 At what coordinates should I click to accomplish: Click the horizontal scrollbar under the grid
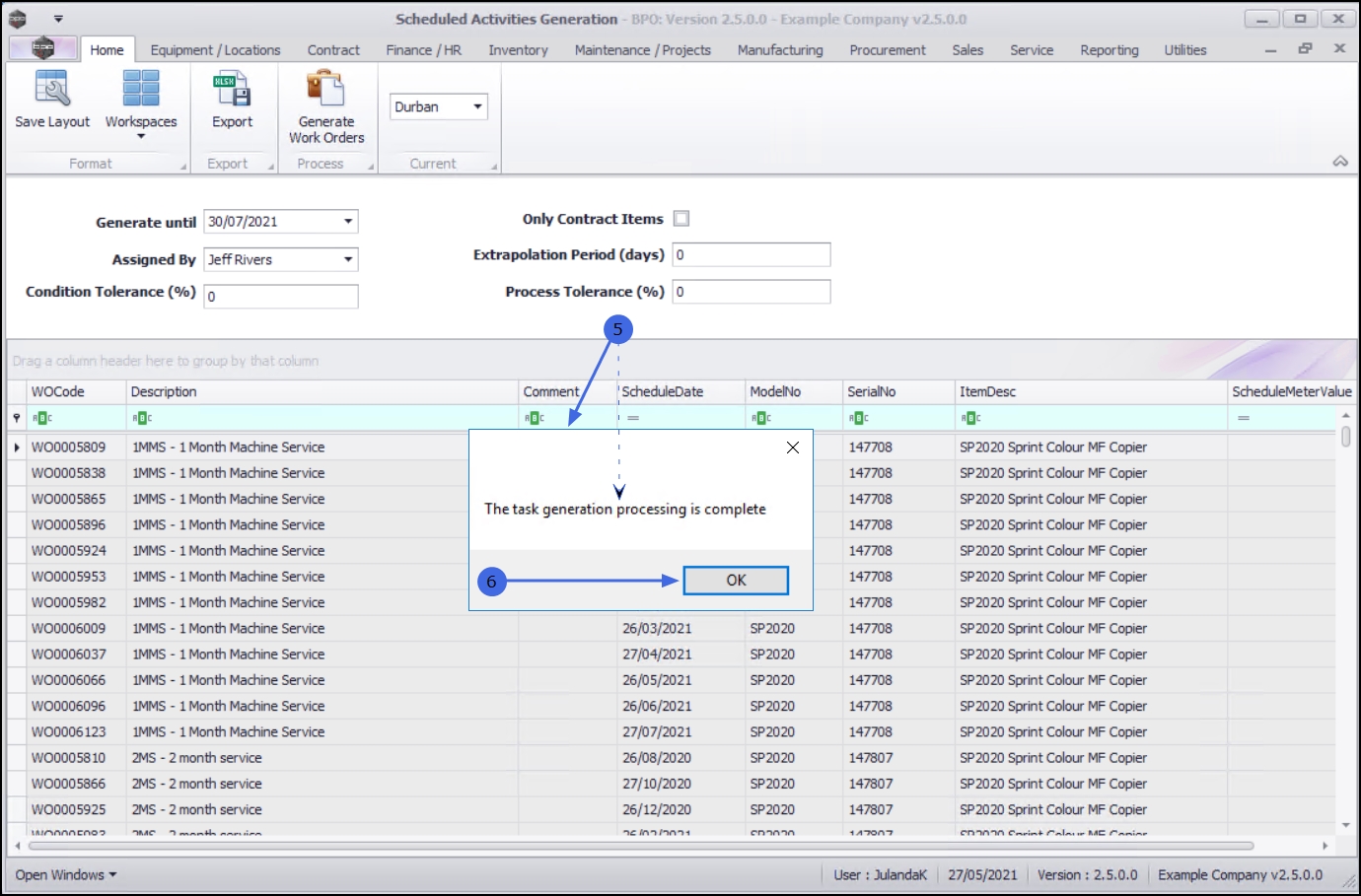click(x=641, y=846)
